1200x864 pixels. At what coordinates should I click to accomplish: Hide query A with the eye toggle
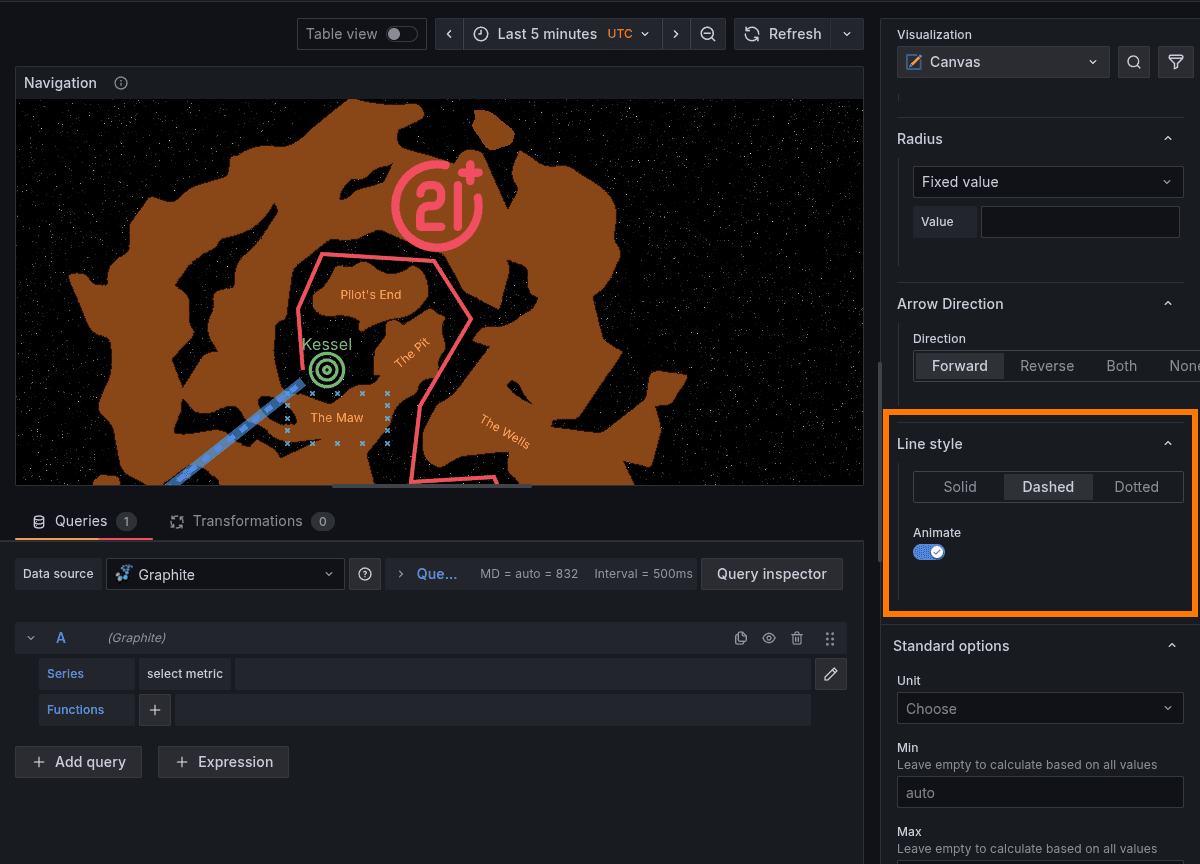pos(768,637)
